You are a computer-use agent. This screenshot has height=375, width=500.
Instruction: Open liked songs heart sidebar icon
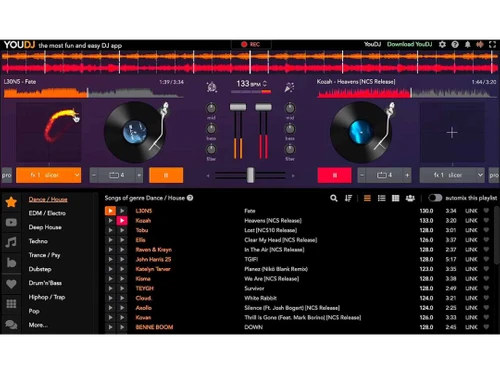pyautogui.click(x=11, y=284)
